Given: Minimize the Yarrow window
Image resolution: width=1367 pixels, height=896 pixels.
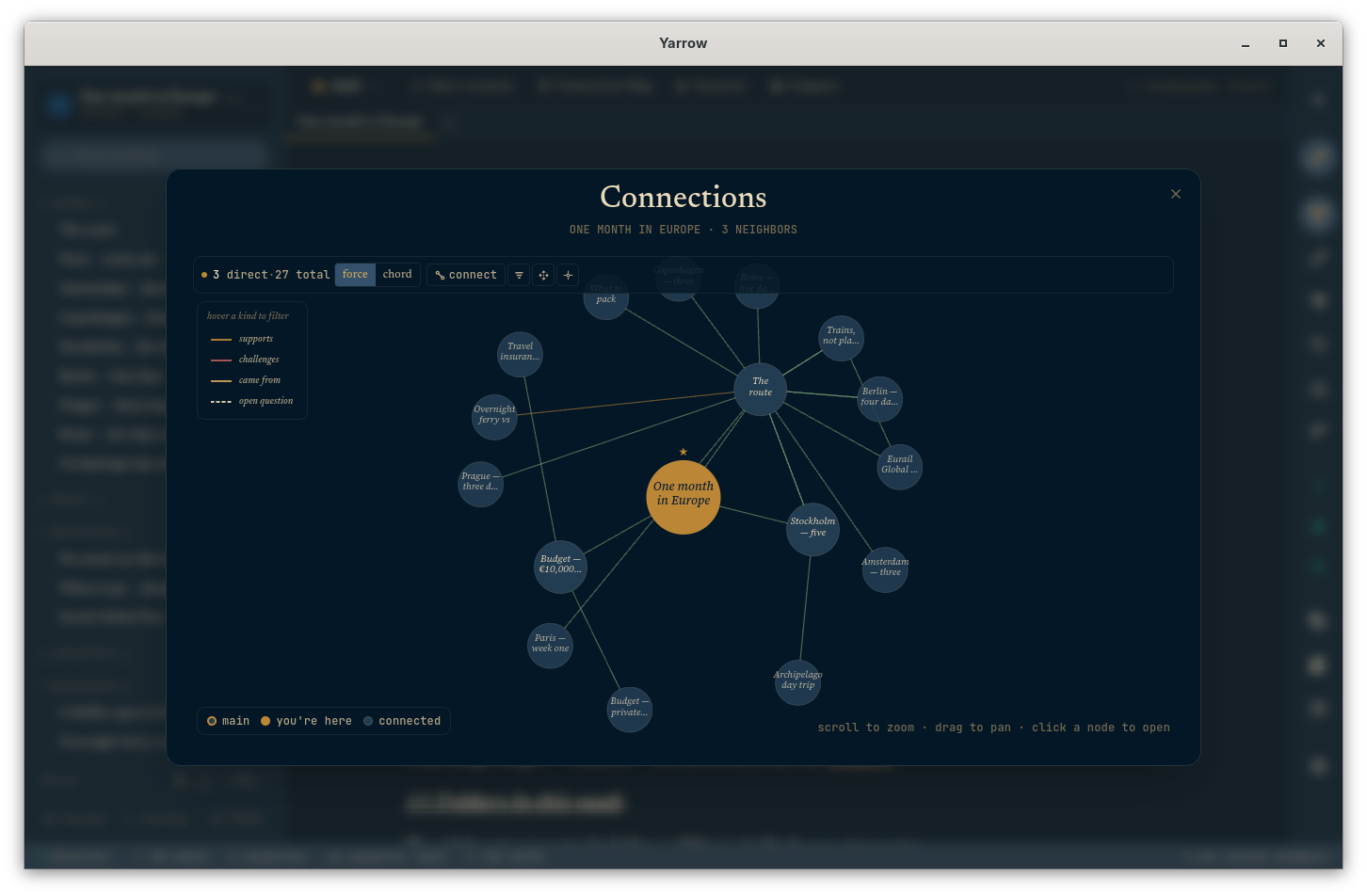Looking at the screenshot, I should coord(1246,43).
